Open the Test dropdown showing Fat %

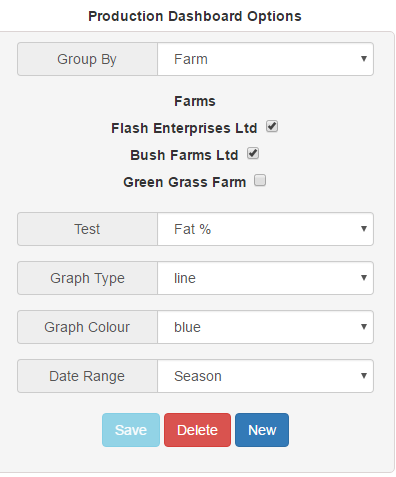tap(265, 229)
